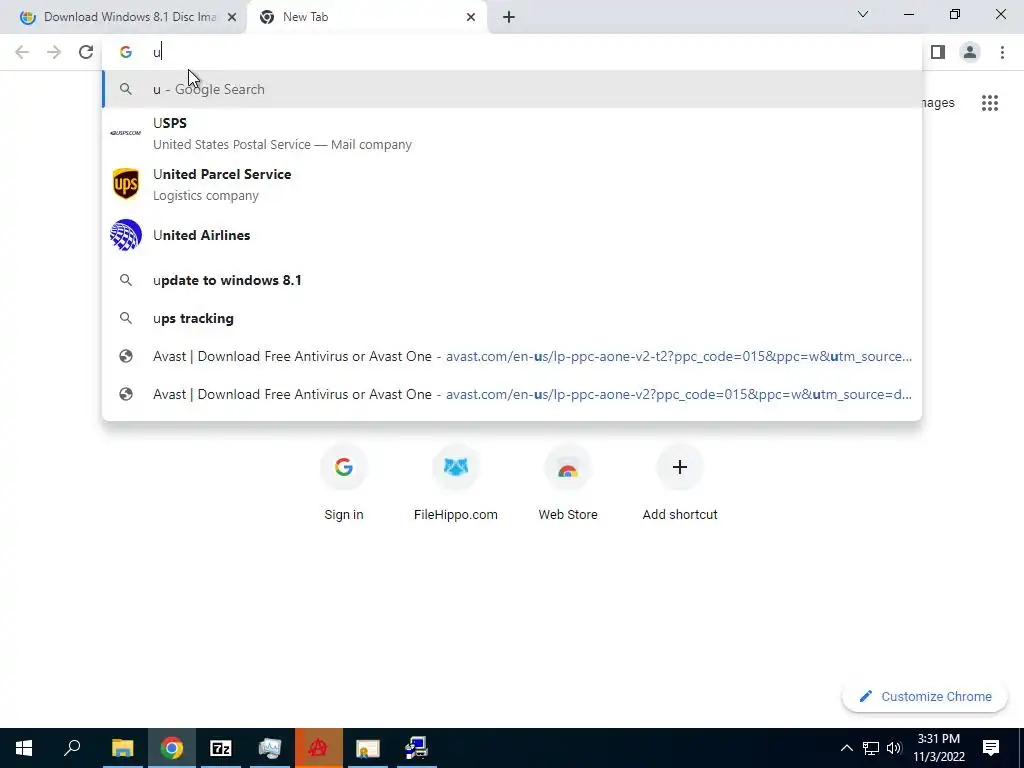Reload the page with the refresh icon

(x=86, y=52)
